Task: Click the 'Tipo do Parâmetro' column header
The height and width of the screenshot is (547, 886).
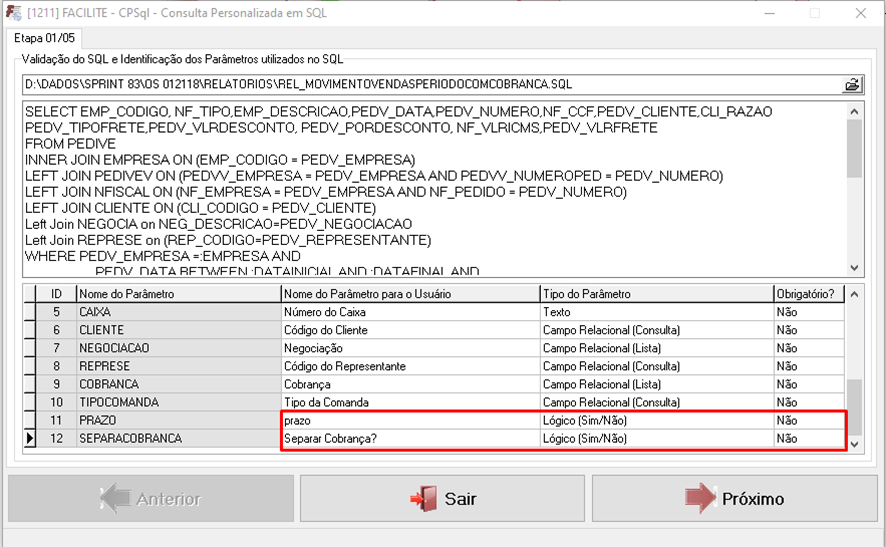Action: pos(655,294)
